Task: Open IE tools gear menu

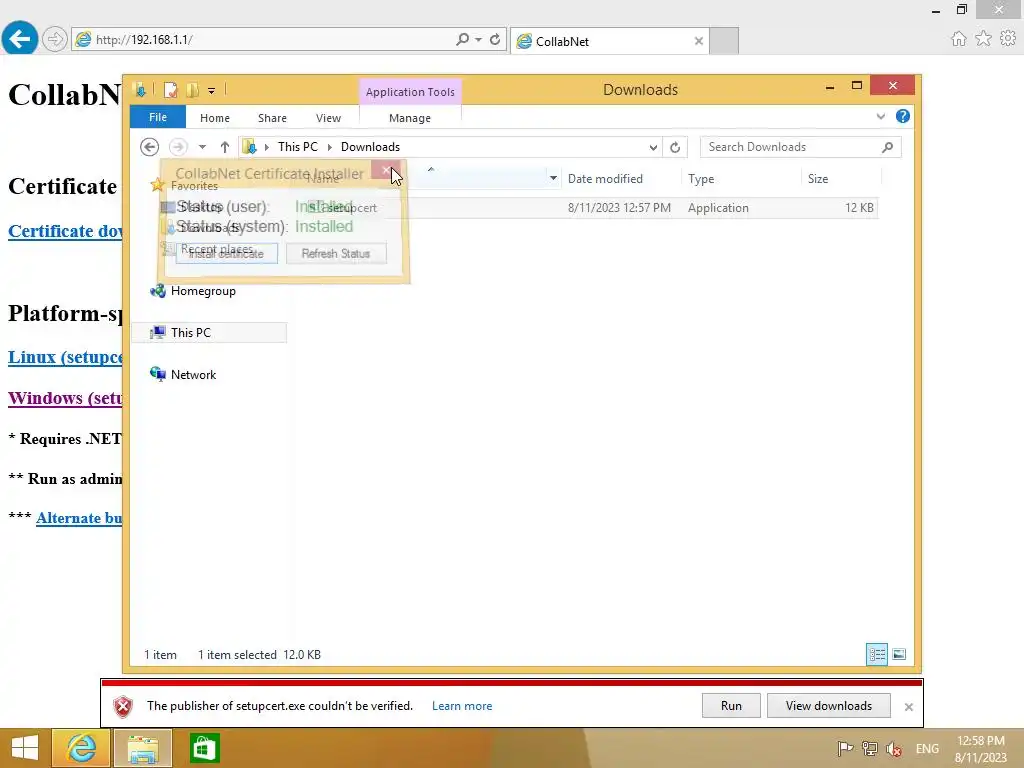Action: click(1008, 39)
